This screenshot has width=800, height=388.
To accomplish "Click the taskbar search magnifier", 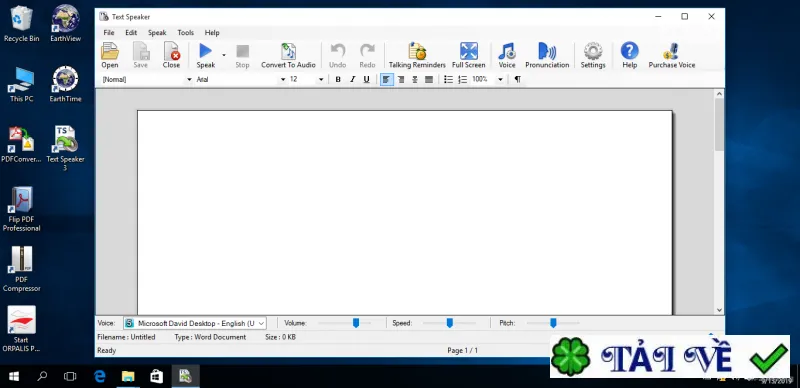I will click(42, 377).
